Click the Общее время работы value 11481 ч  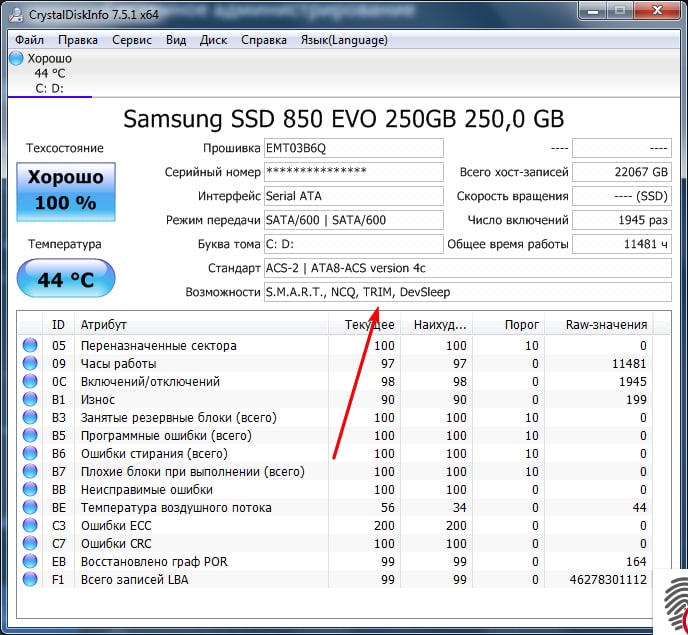tap(622, 244)
